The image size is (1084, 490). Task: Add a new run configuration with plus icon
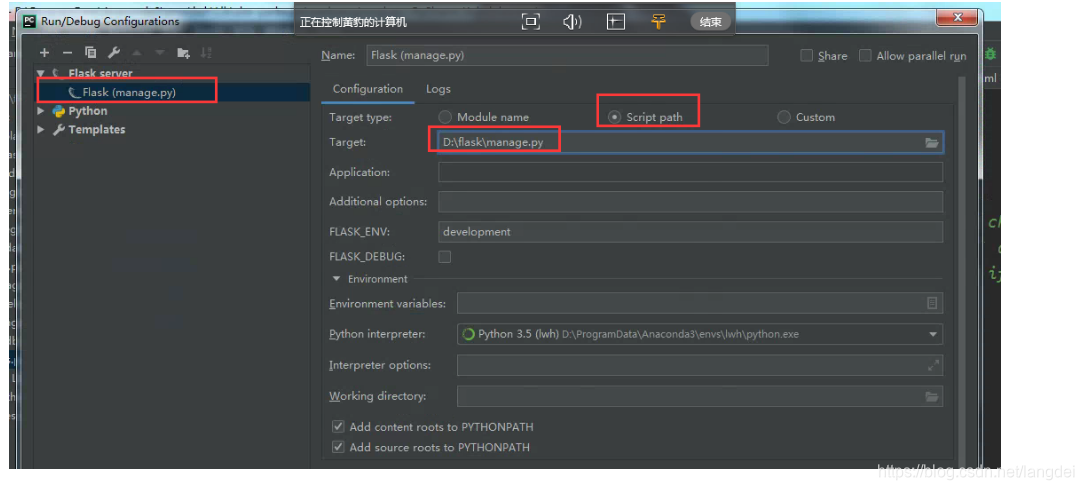[x=44, y=53]
